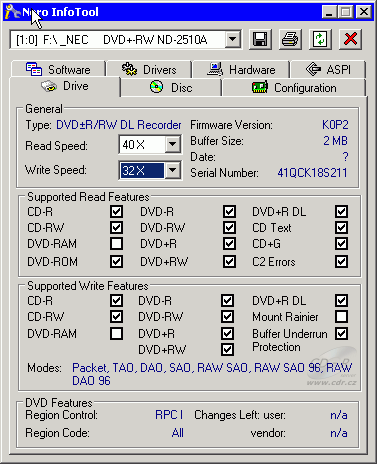Click the vendor n/a value
Screen dimensions: 377x464
coord(339,433)
